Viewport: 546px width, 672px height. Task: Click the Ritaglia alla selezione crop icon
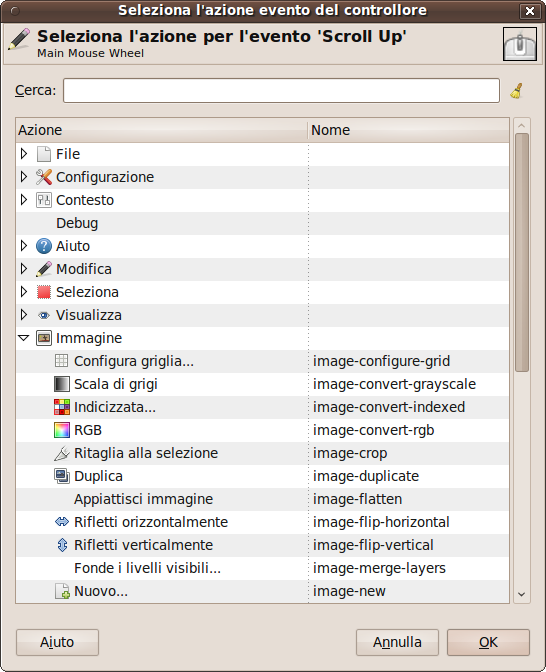click(x=62, y=453)
